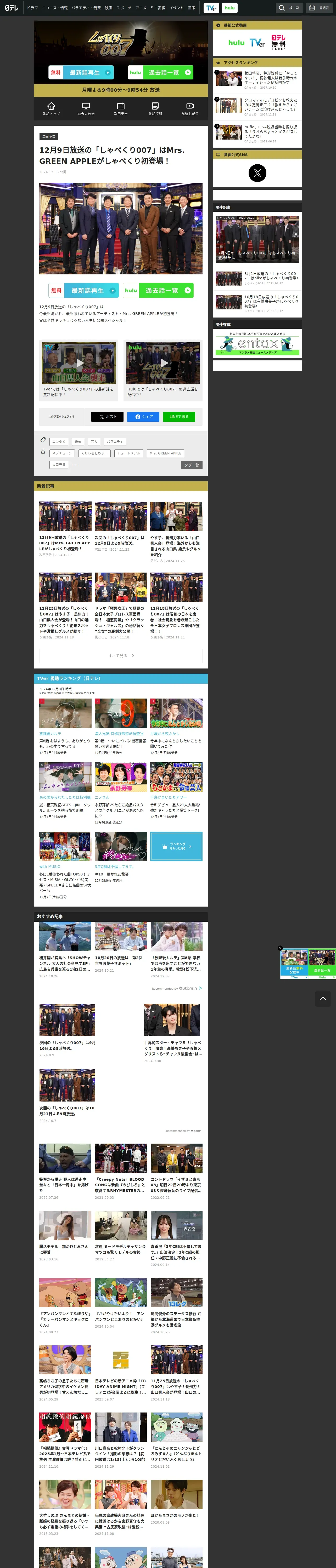
Task: Share the article on Facebook シェア
Action: (143, 417)
